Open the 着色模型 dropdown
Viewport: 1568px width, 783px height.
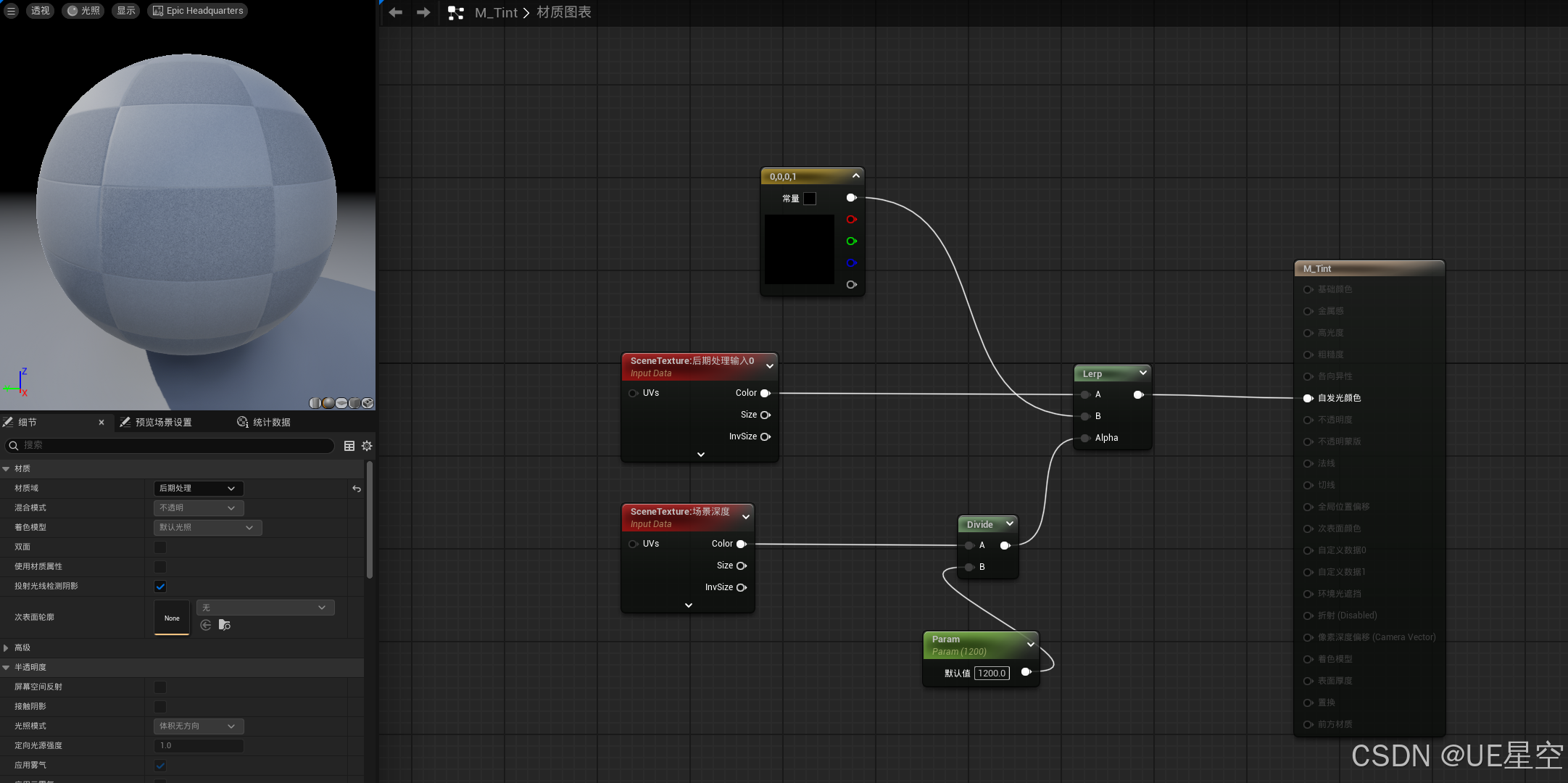coord(207,528)
